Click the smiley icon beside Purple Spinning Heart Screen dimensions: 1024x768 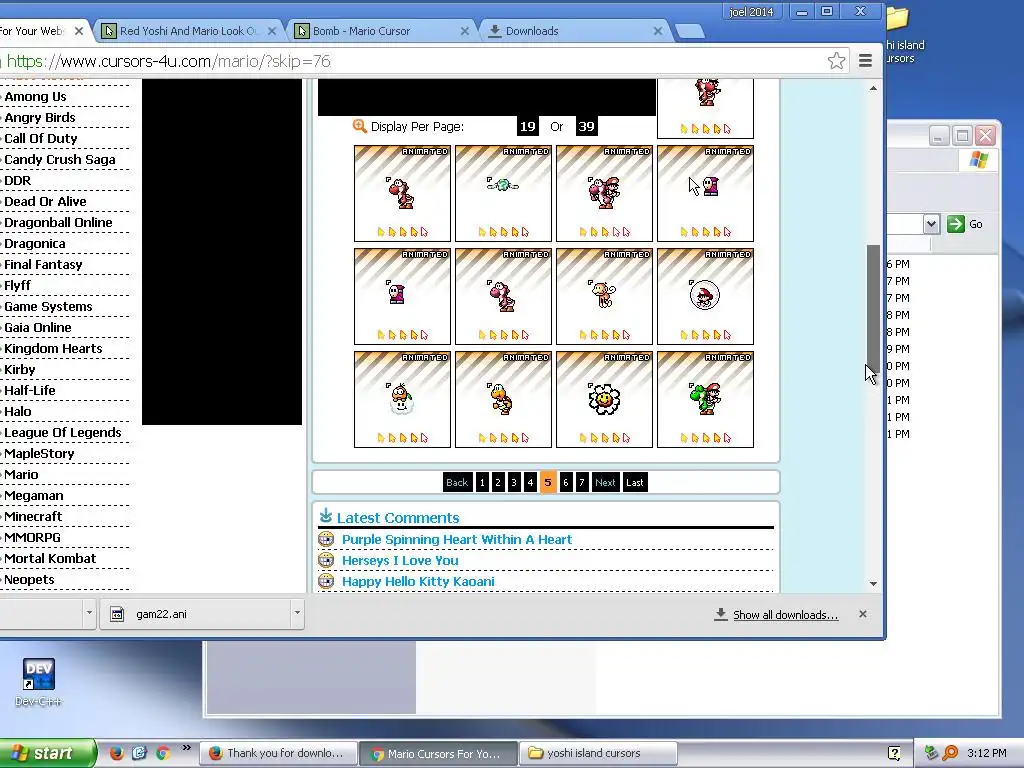pos(326,539)
